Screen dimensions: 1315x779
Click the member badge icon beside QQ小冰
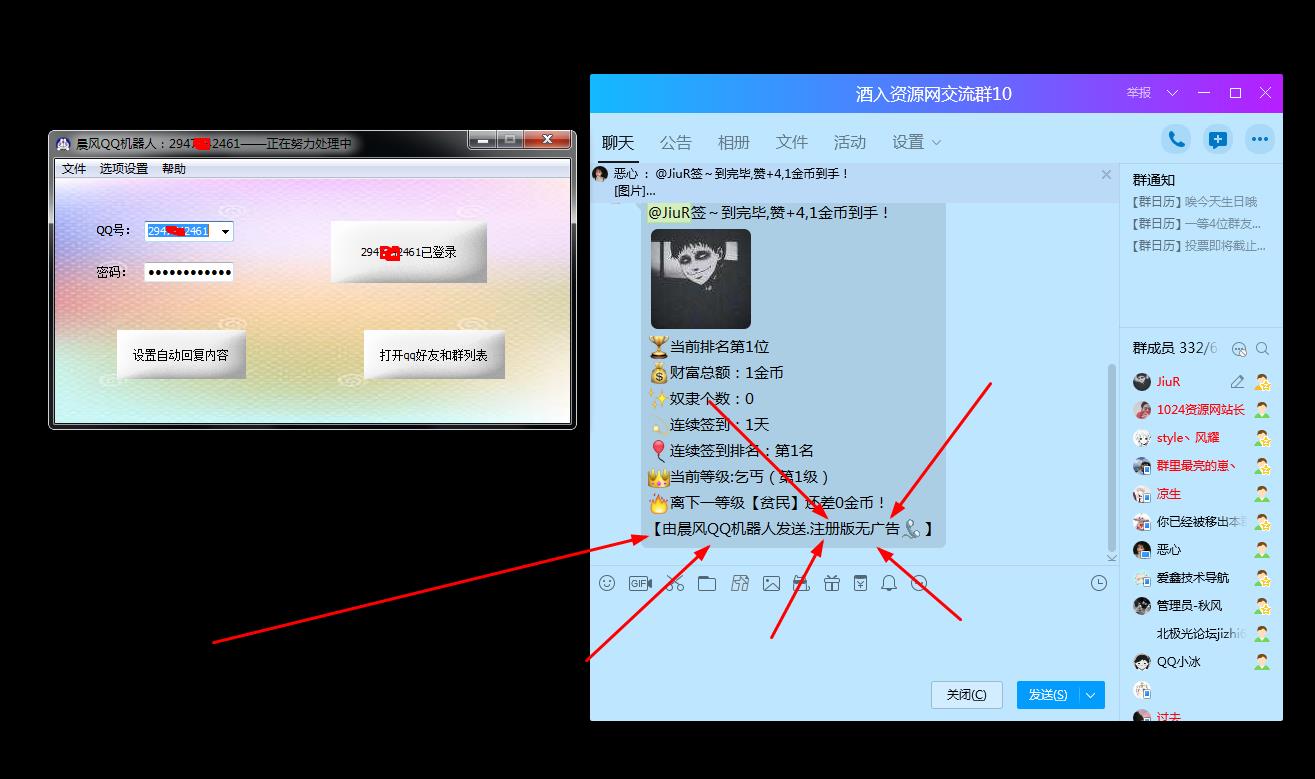(x=1263, y=662)
